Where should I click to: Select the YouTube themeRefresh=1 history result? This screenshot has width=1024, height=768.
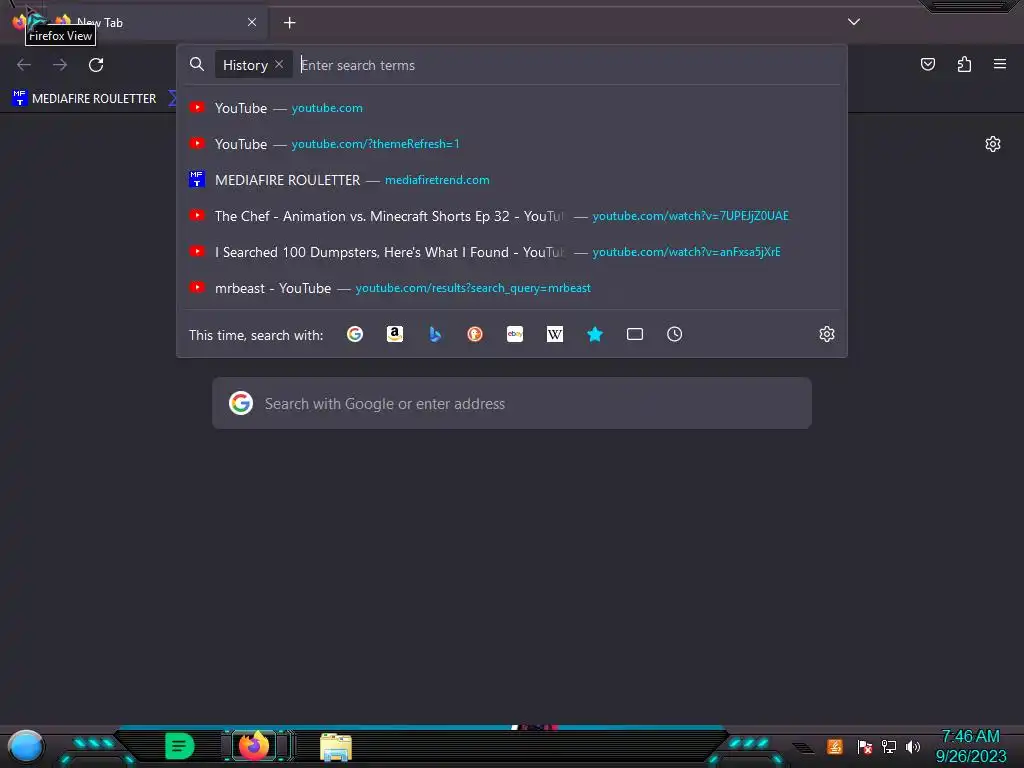pyautogui.click(x=512, y=144)
